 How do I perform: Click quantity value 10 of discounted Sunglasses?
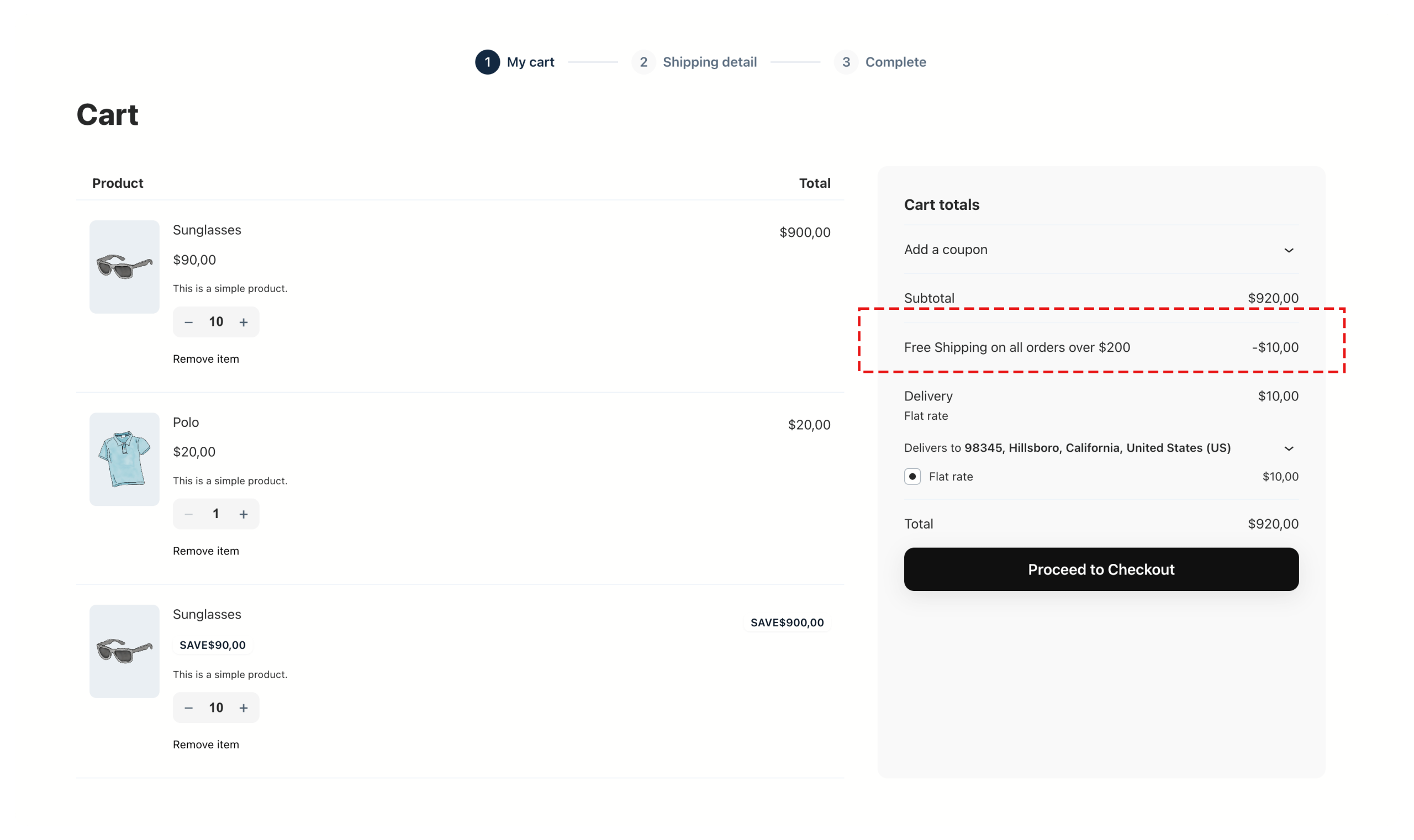(215, 707)
